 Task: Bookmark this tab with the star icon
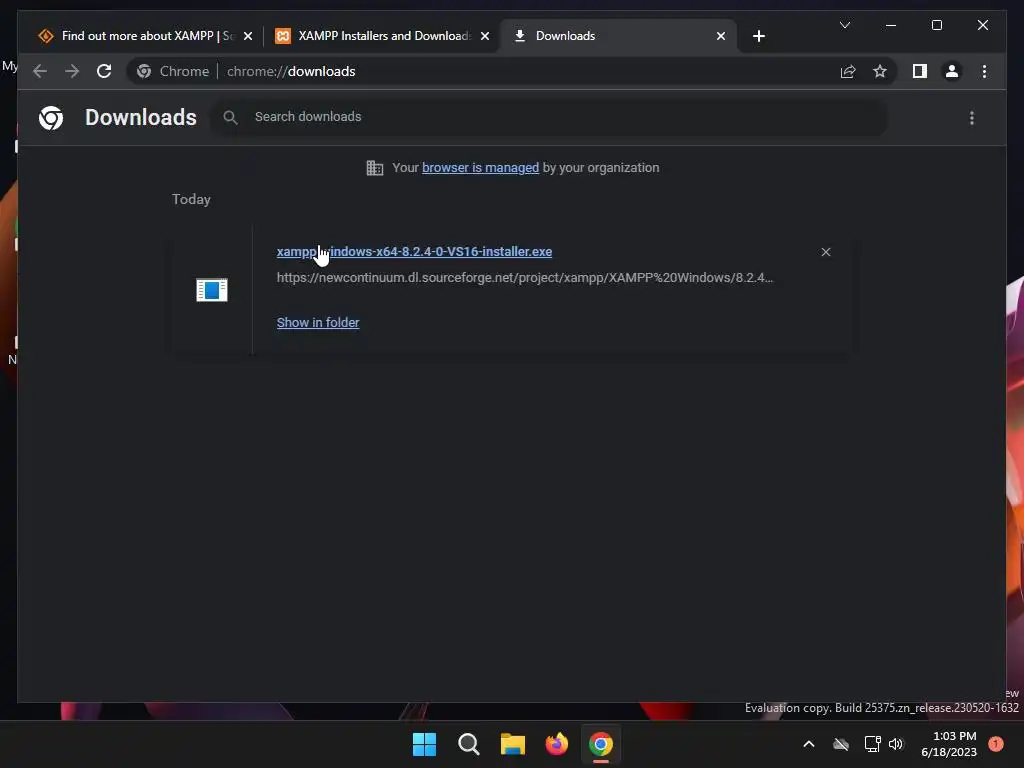click(880, 71)
